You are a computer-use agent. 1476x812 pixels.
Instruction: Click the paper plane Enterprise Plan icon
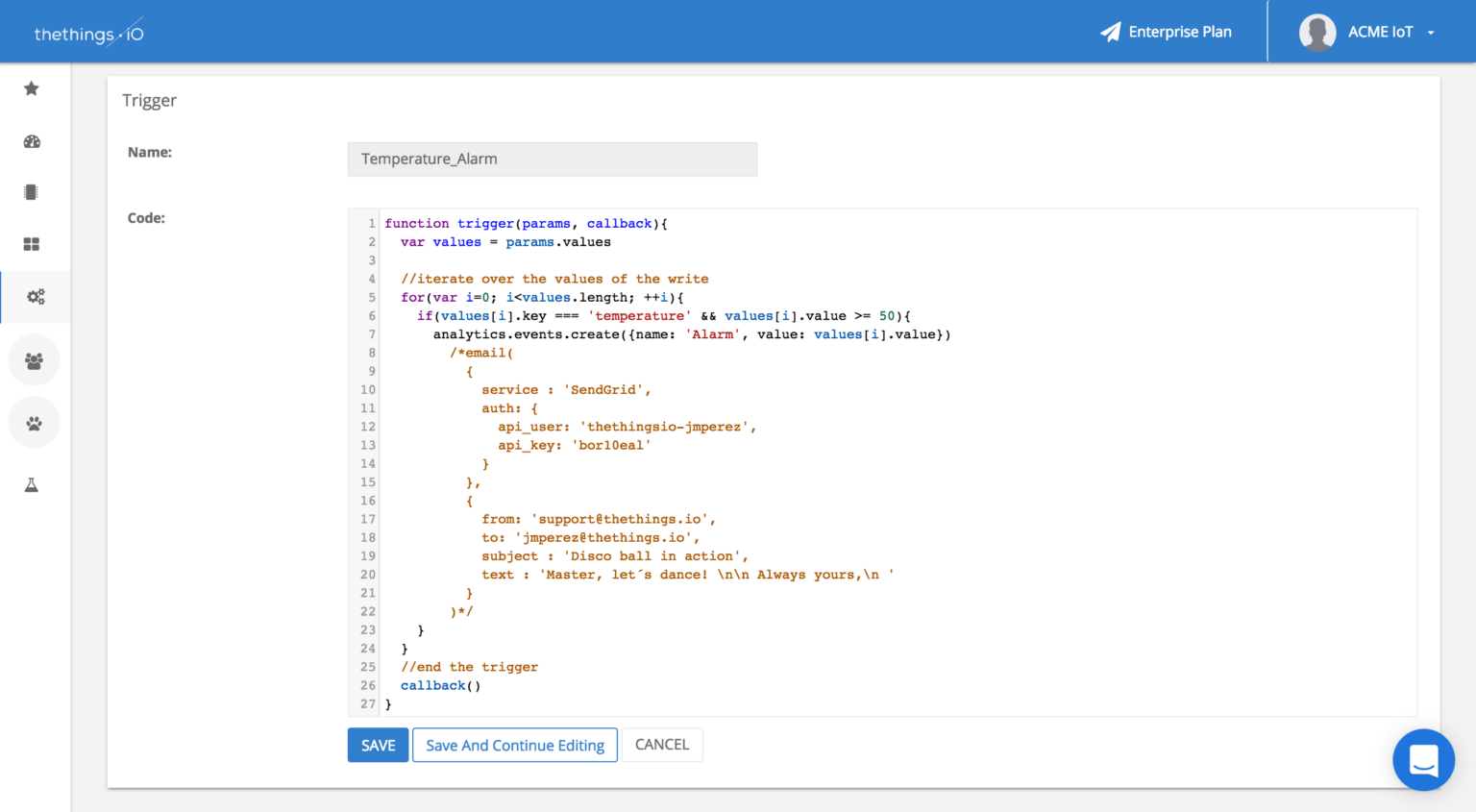pyautogui.click(x=1111, y=32)
